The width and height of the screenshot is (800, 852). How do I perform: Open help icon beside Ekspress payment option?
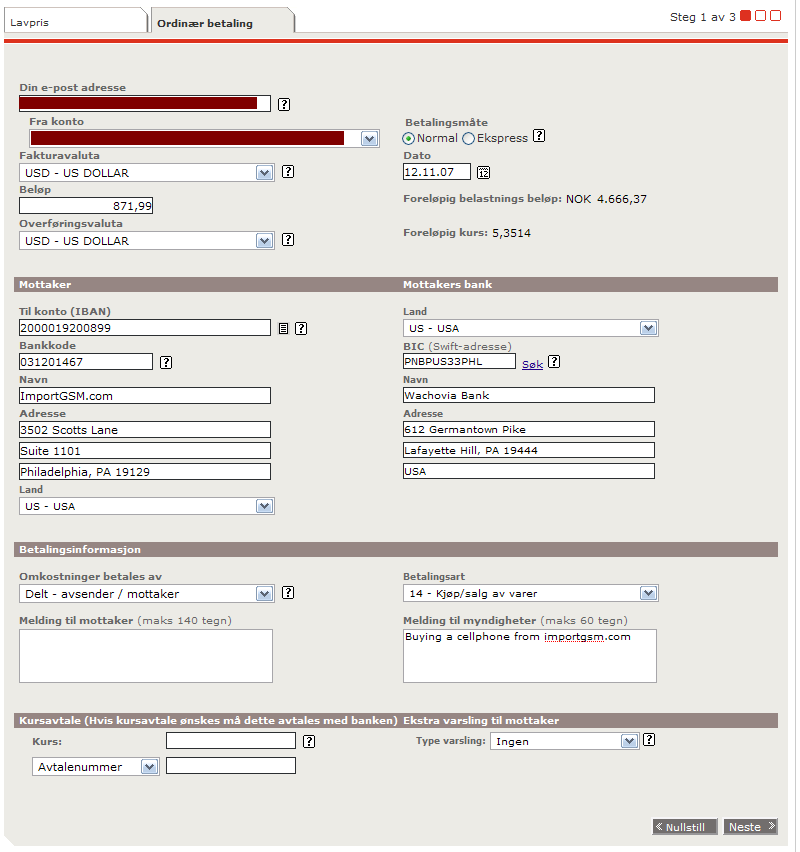point(539,136)
